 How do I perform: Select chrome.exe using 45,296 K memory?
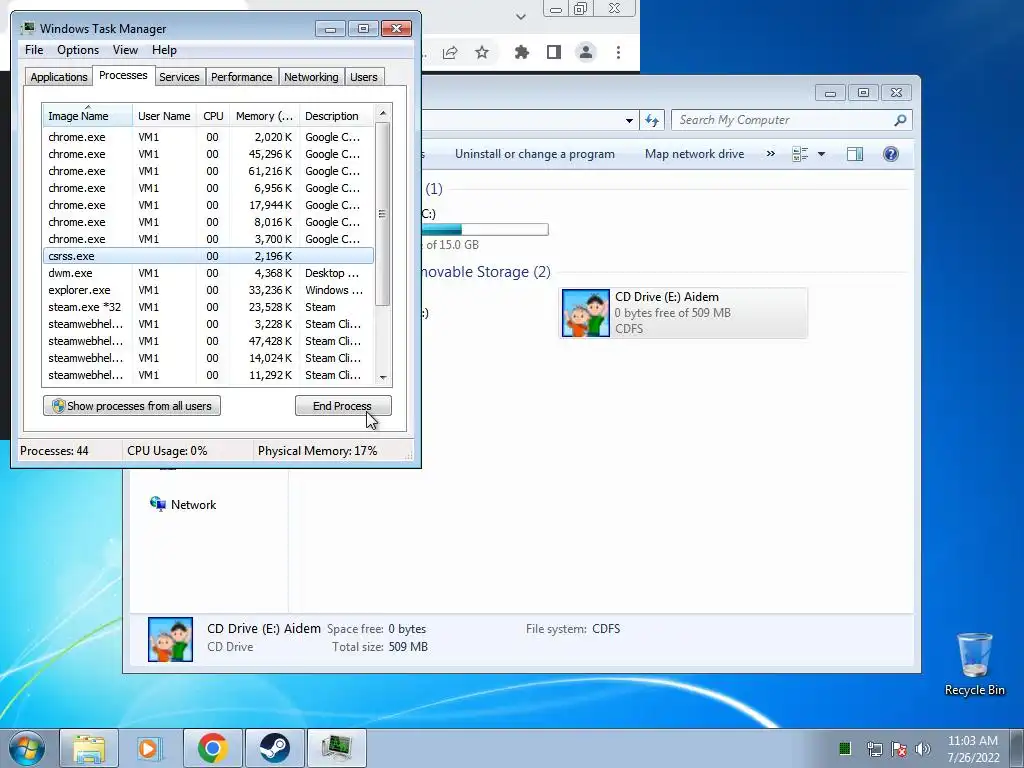[x=209, y=154]
